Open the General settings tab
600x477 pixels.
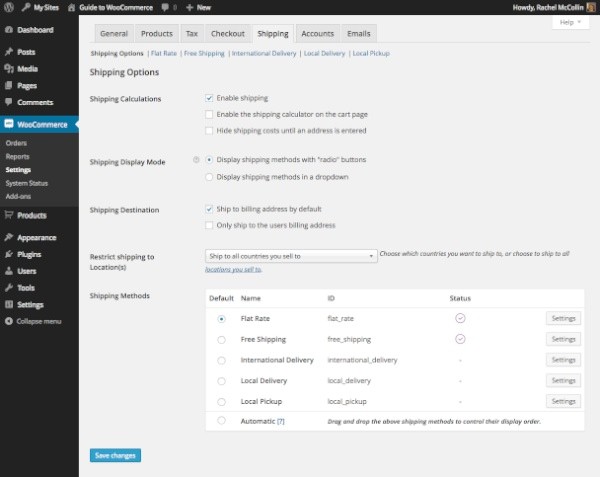pyautogui.click(x=114, y=34)
